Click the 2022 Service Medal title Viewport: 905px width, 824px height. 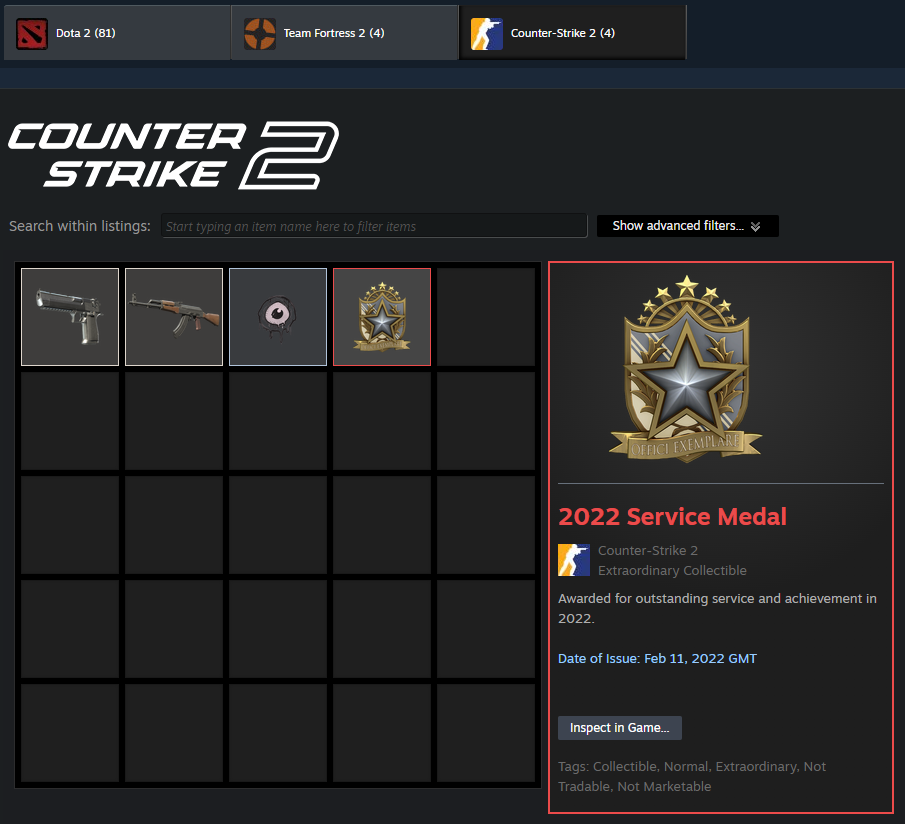tap(672, 516)
